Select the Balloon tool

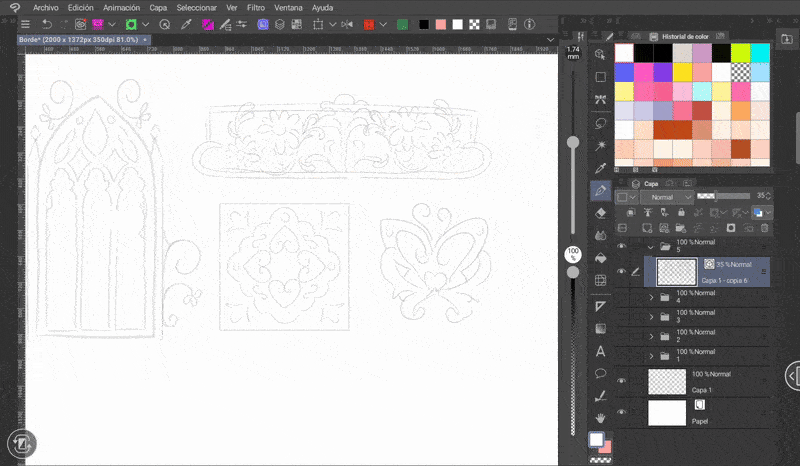pyautogui.click(x=601, y=373)
